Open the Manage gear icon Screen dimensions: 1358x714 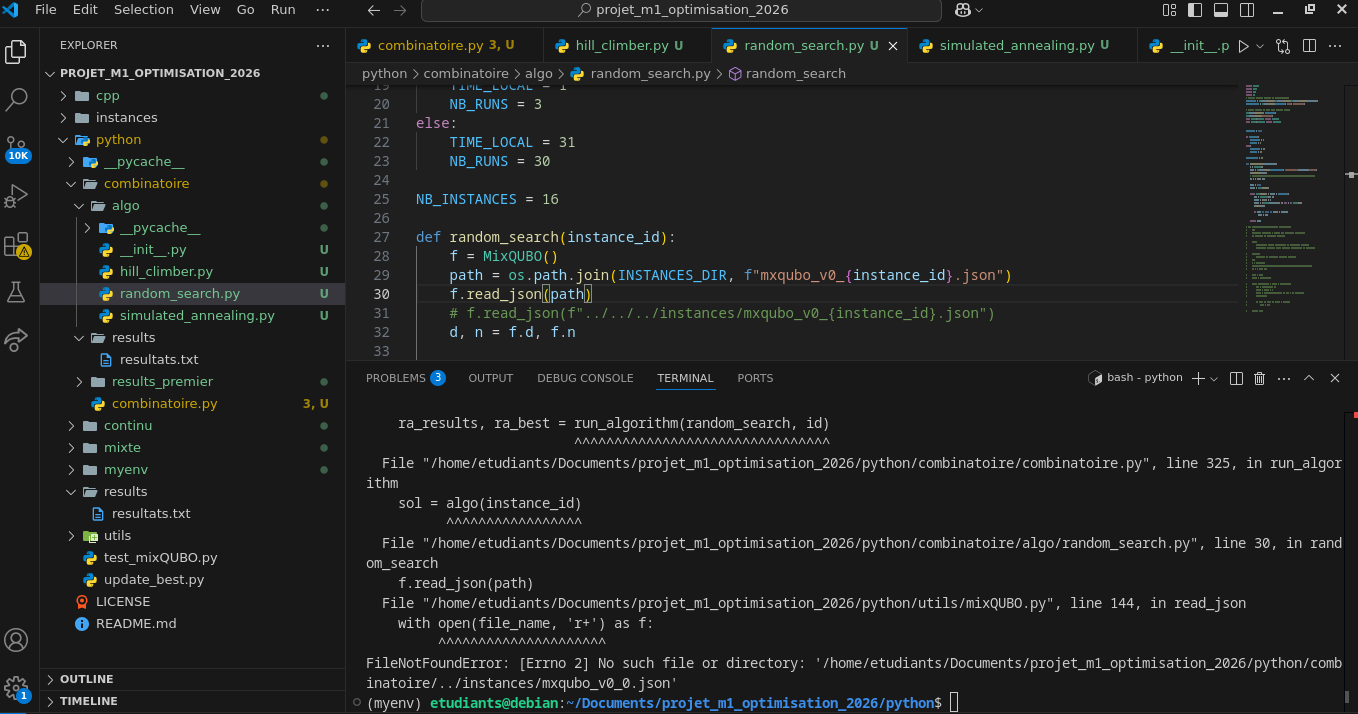17,689
